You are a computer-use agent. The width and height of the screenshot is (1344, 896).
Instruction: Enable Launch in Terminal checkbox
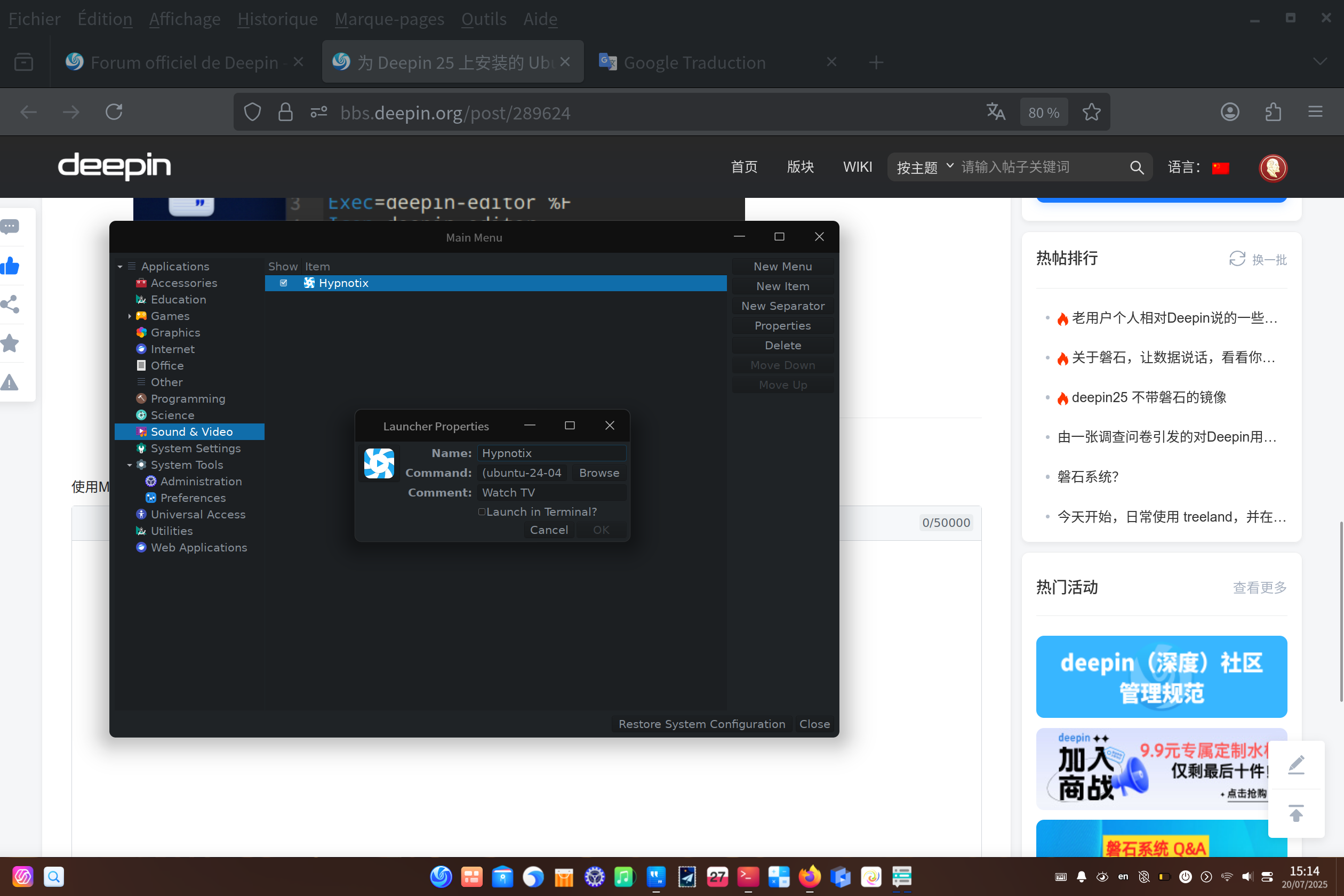[x=482, y=511]
